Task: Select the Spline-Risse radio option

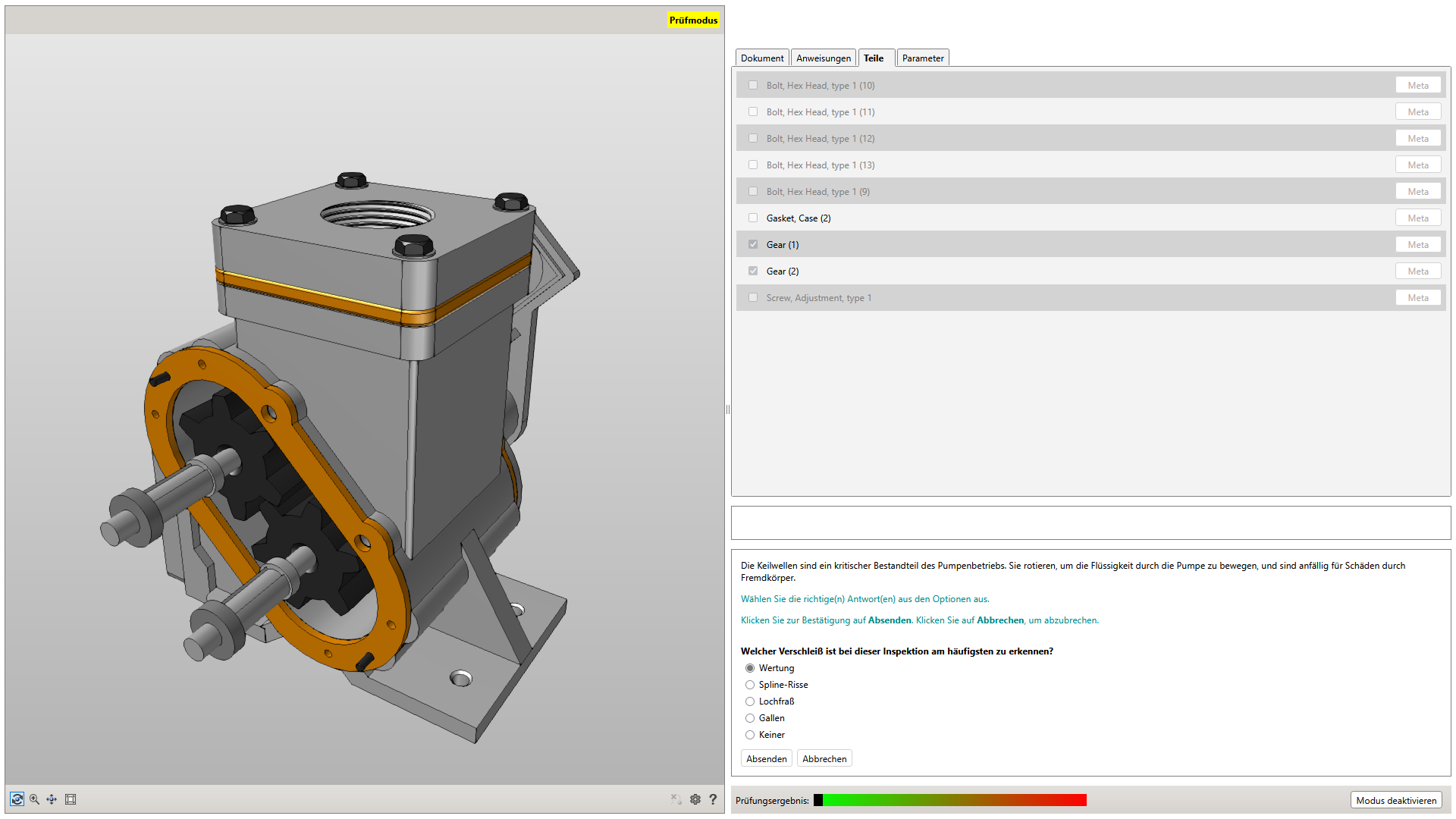Action: [750, 685]
